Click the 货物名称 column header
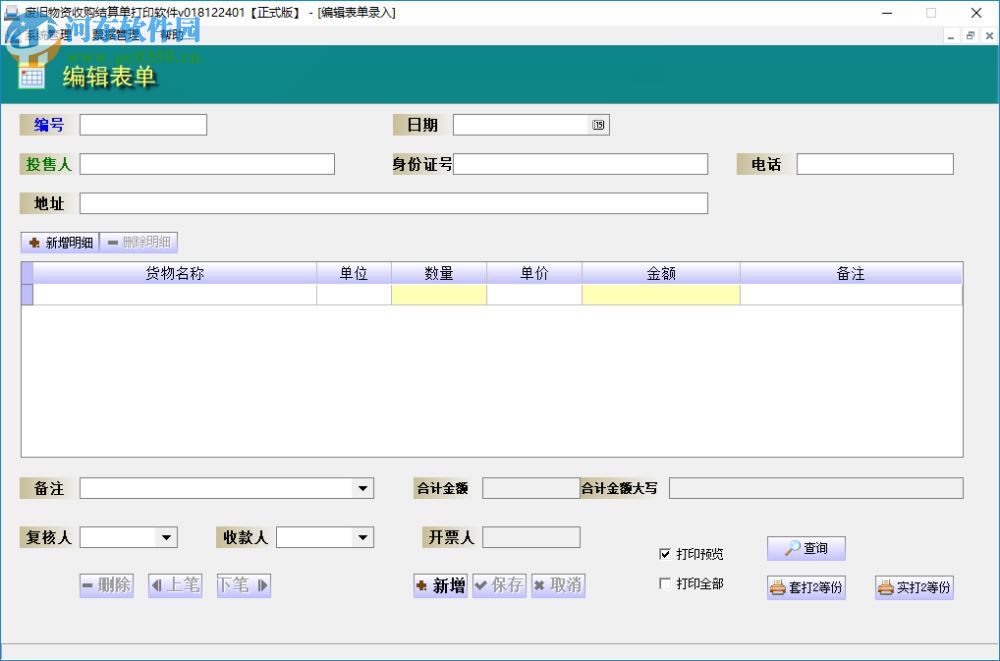The image size is (1000, 661). click(175, 273)
